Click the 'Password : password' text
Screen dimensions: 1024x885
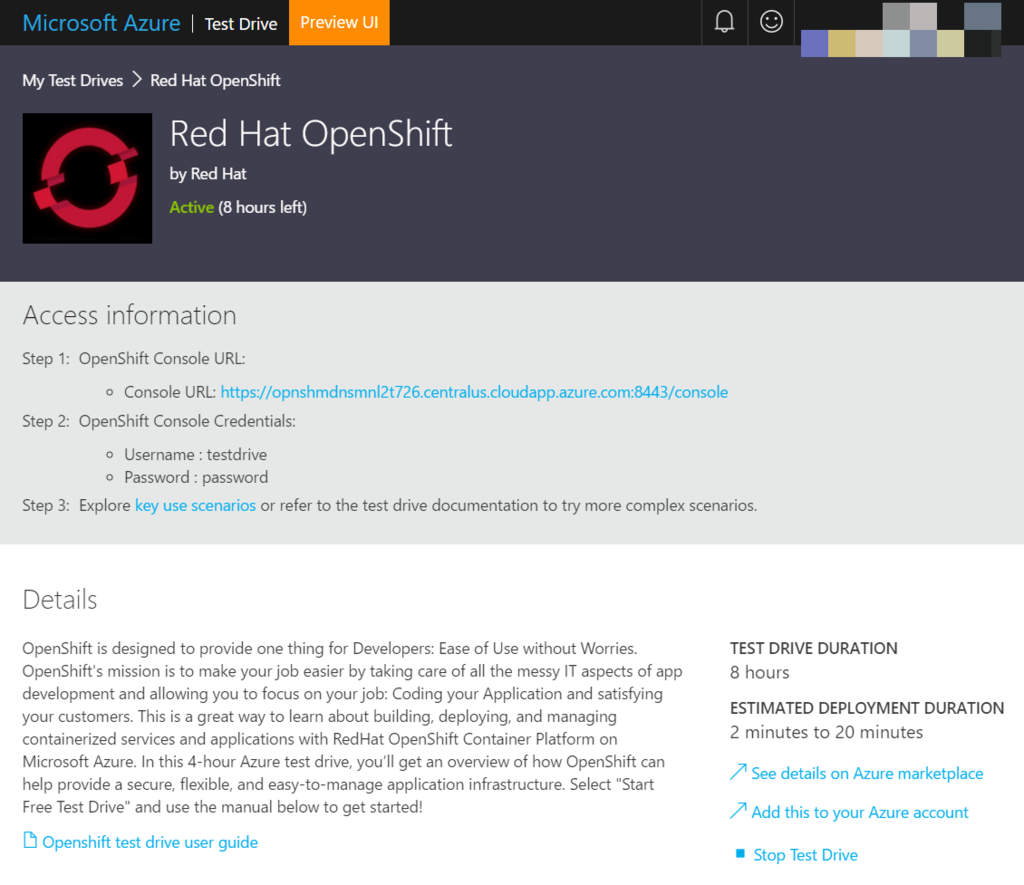point(196,477)
